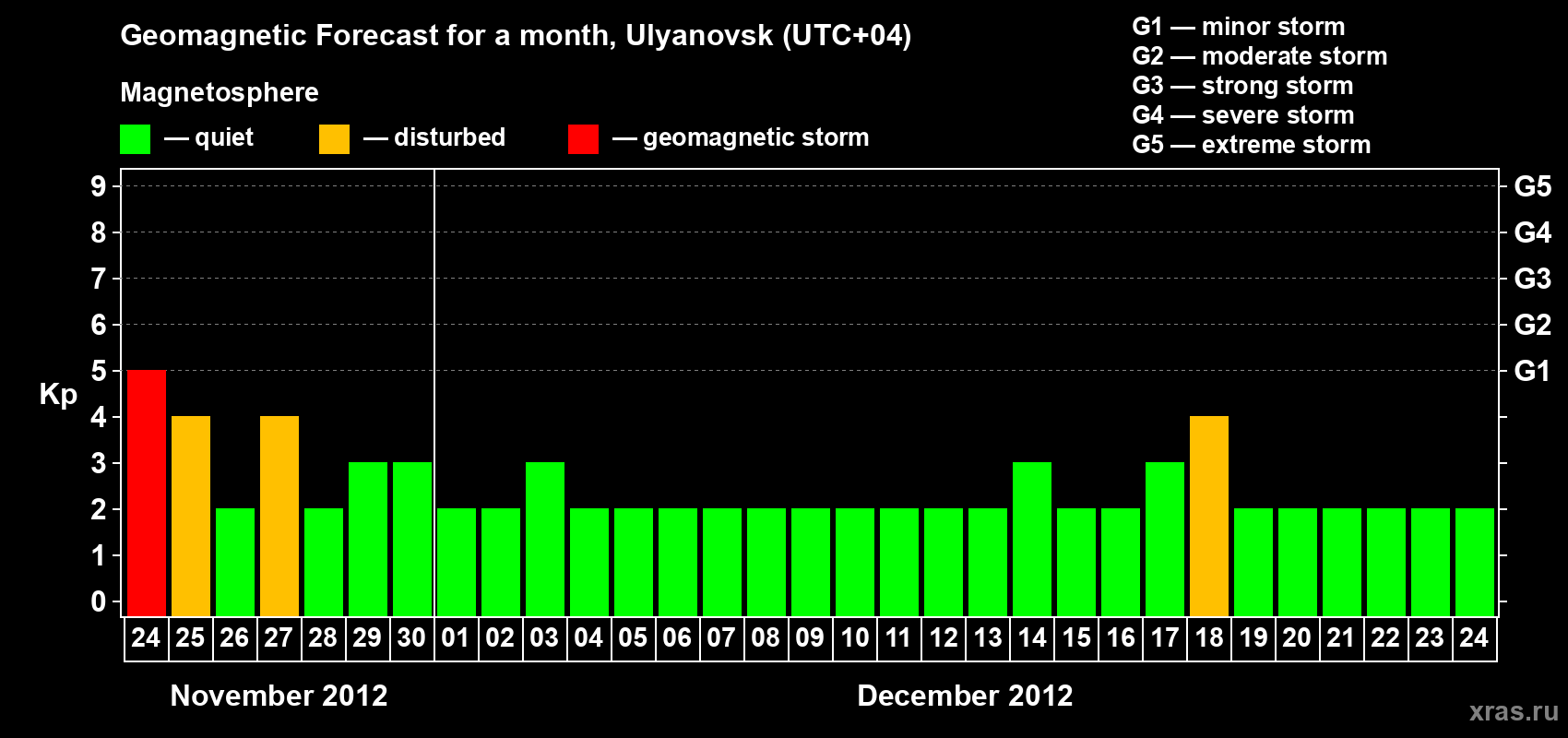Viewport: 1568px width, 738px height.
Task: Click the green bar for December 14
Action: click(1032, 539)
